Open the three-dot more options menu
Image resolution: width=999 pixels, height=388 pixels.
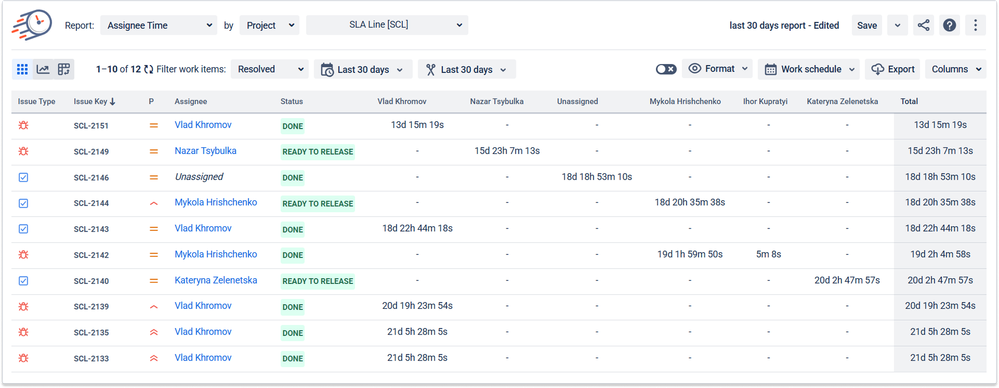click(x=975, y=25)
